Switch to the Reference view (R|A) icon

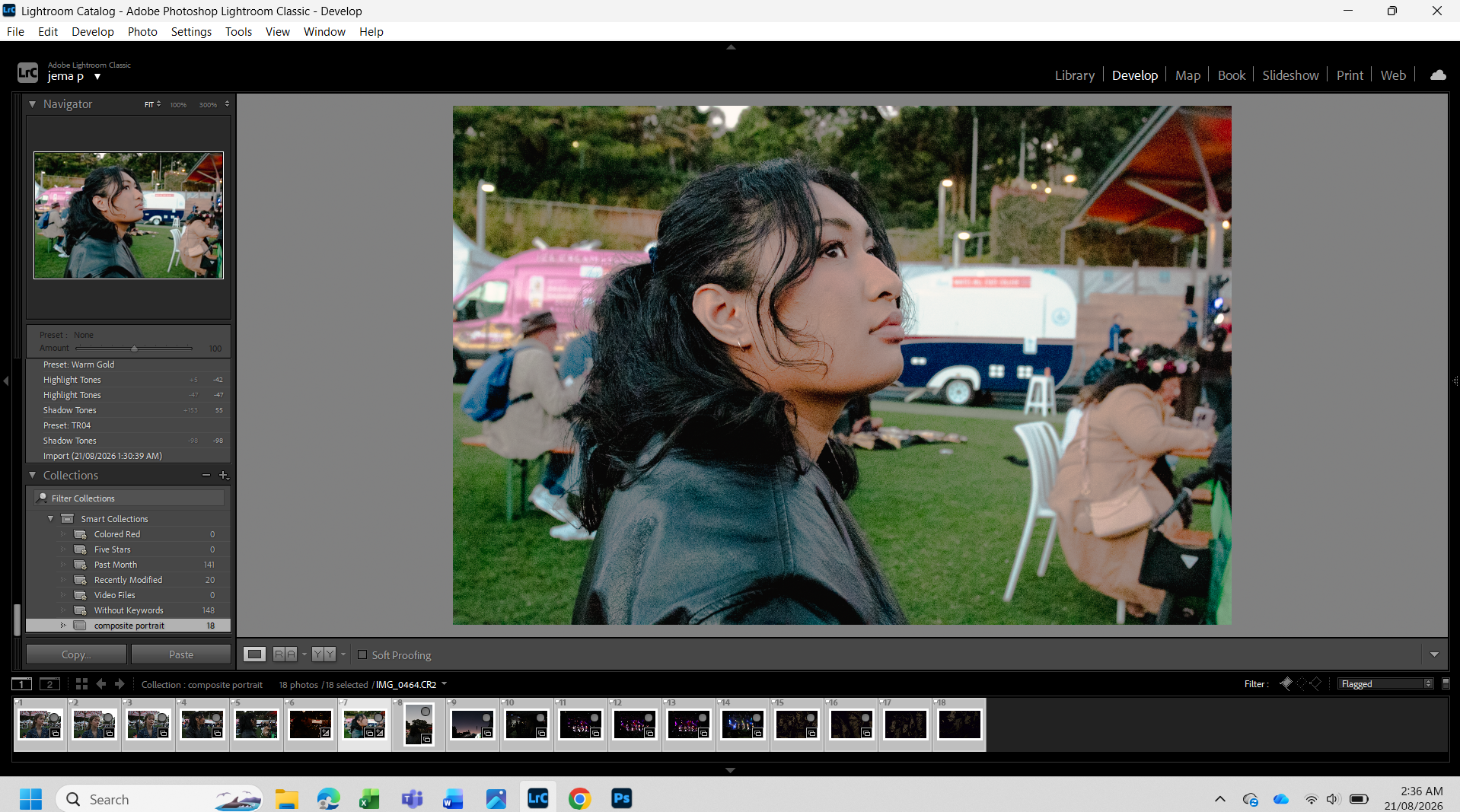tap(285, 654)
